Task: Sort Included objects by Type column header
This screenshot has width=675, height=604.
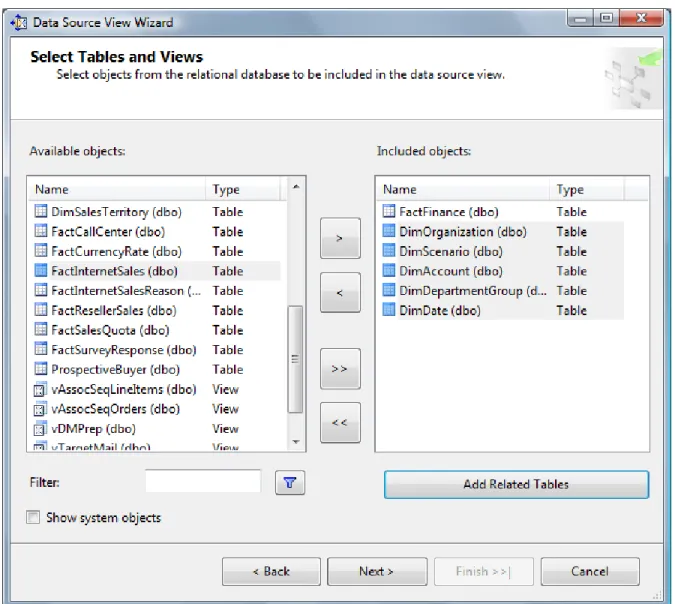Action: [586, 189]
